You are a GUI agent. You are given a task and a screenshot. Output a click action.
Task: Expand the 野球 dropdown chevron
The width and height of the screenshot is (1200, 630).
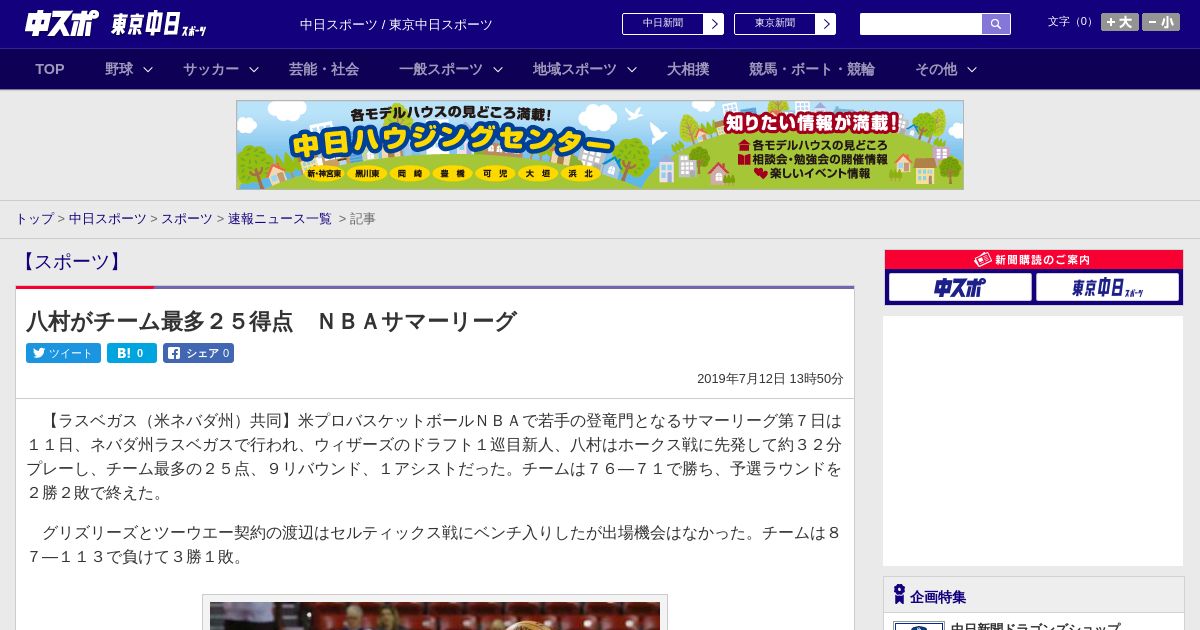pos(148,69)
